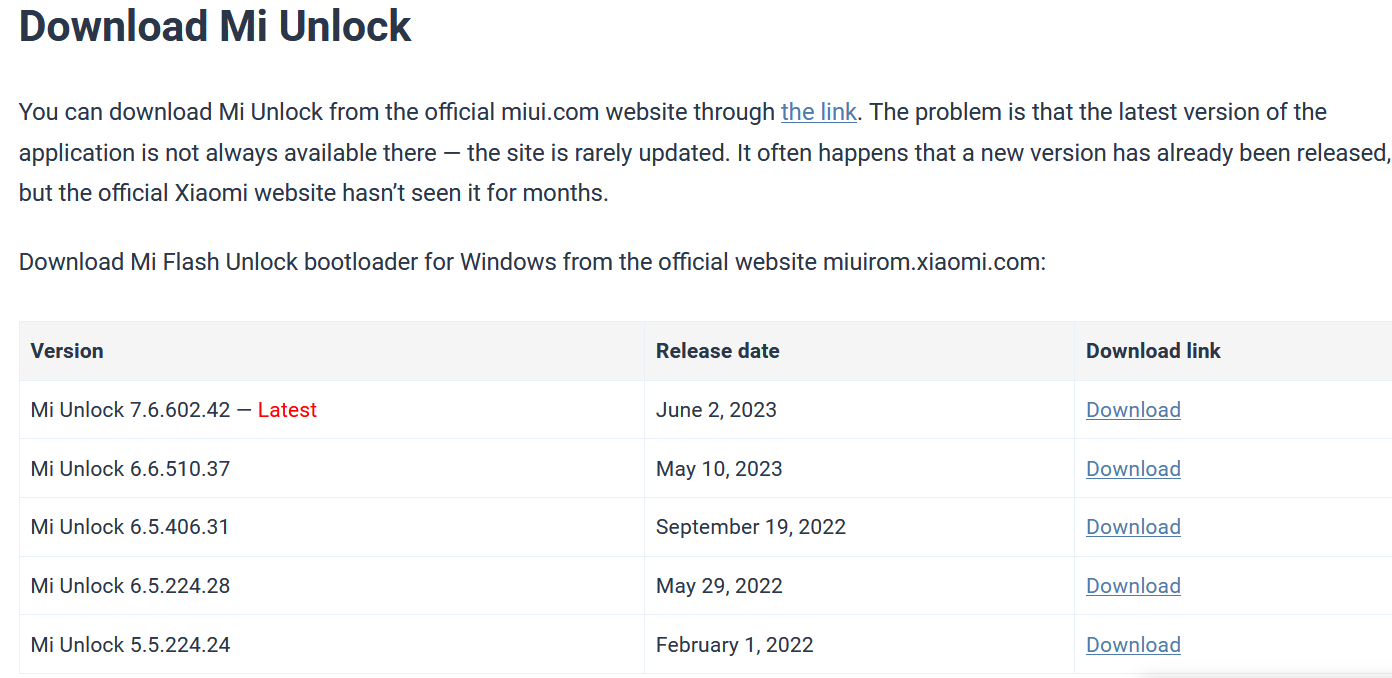Download the Mi Unlock 6.5.406.31 release
The width and height of the screenshot is (1392, 678).
point(1133,527)
